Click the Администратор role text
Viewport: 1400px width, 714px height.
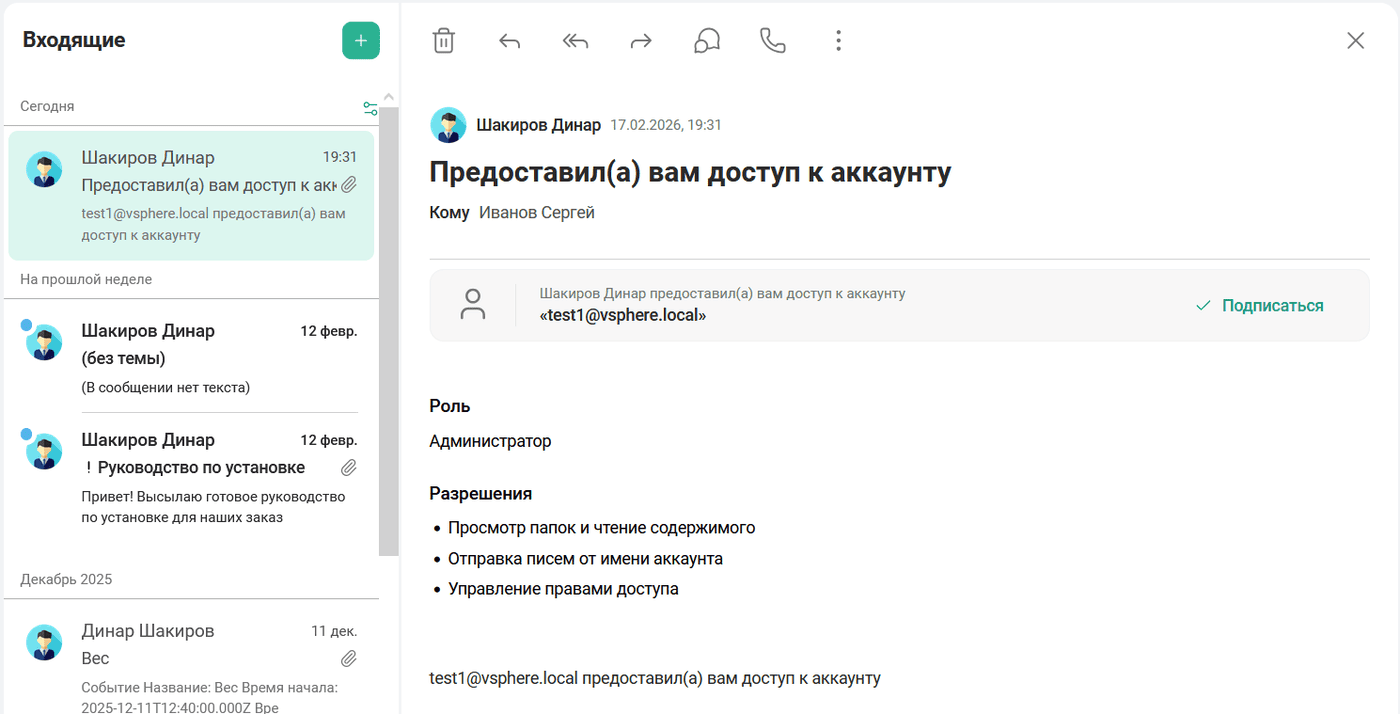coord(490,441)
